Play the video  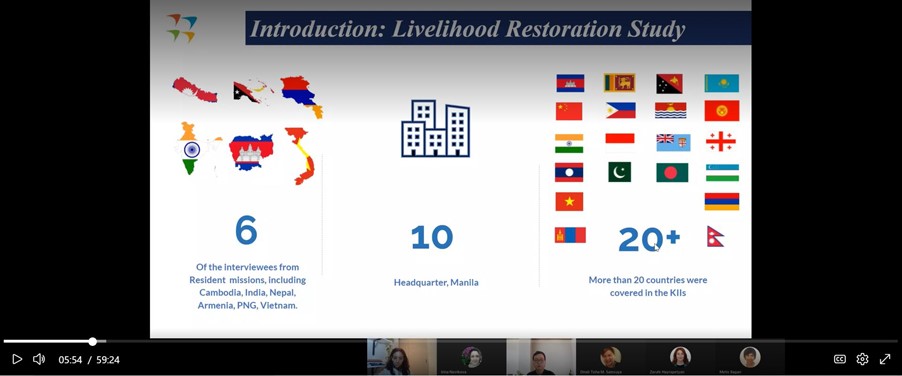pyautogui.click(x=17, y=359)
